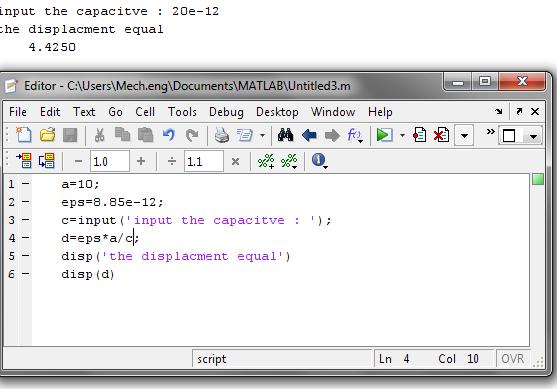This screenshot has height=389, width=557.
Task: Print the script
Action: pyautogui.click(x=222, y=135)
